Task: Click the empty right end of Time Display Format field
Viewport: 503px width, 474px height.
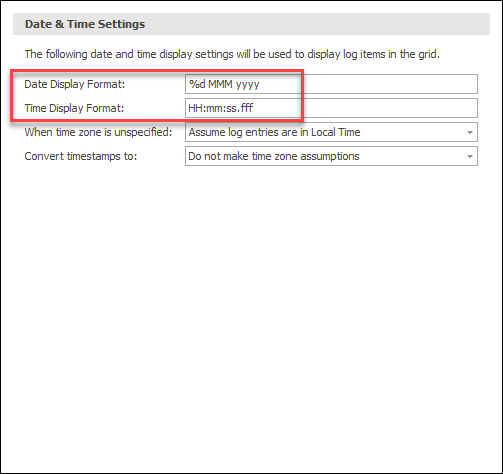Action: pyautogui.click(x=390, y=108)
